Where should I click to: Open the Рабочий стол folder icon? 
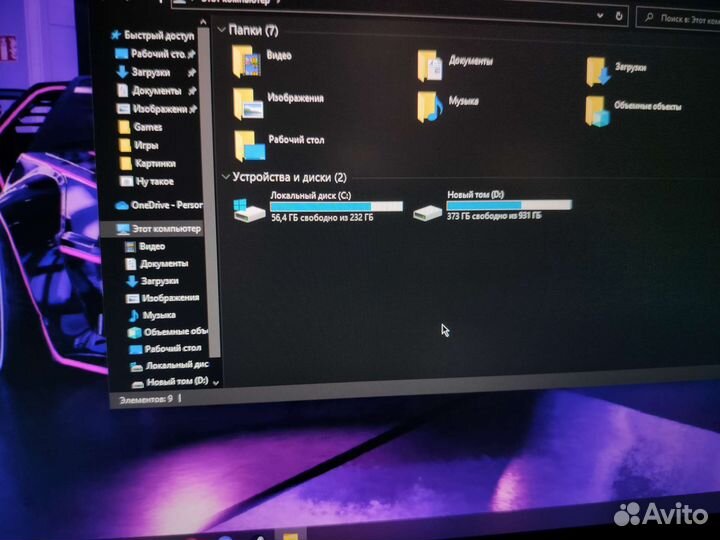point(250,146)
